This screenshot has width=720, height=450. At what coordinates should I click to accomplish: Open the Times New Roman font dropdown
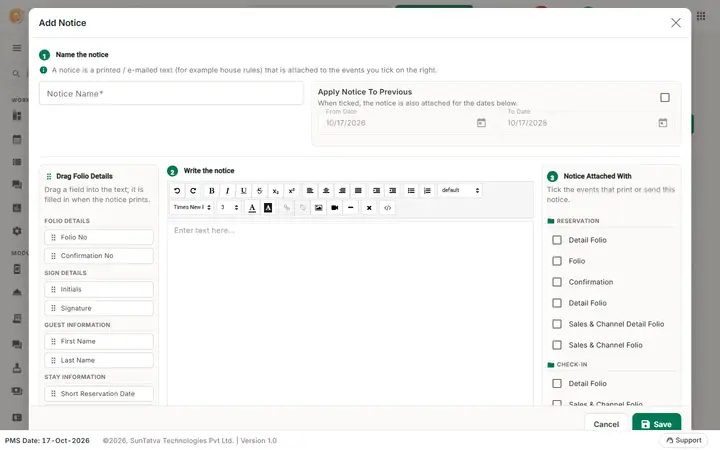pos(191,208)
